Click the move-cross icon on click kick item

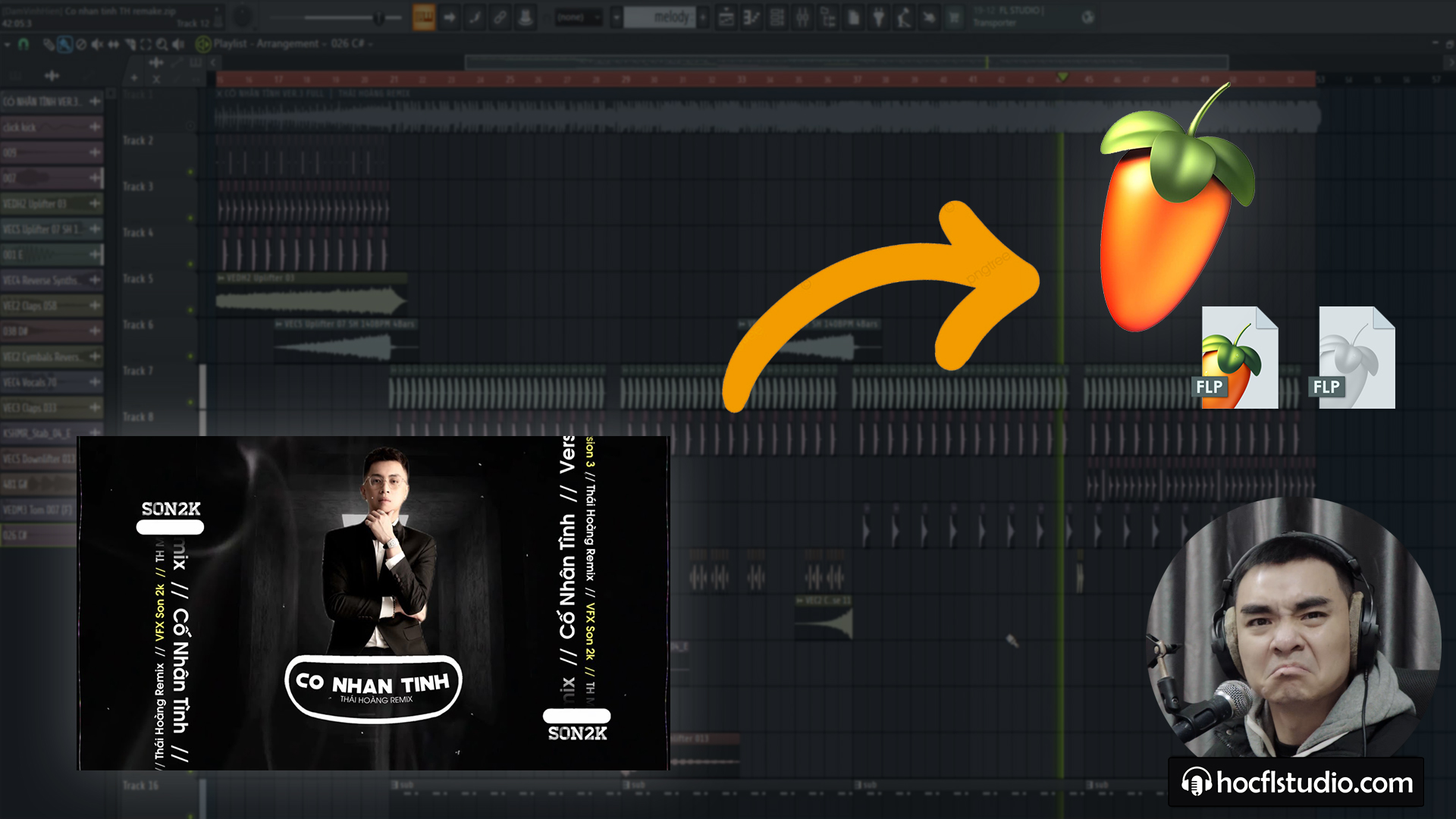coord(95,127)
